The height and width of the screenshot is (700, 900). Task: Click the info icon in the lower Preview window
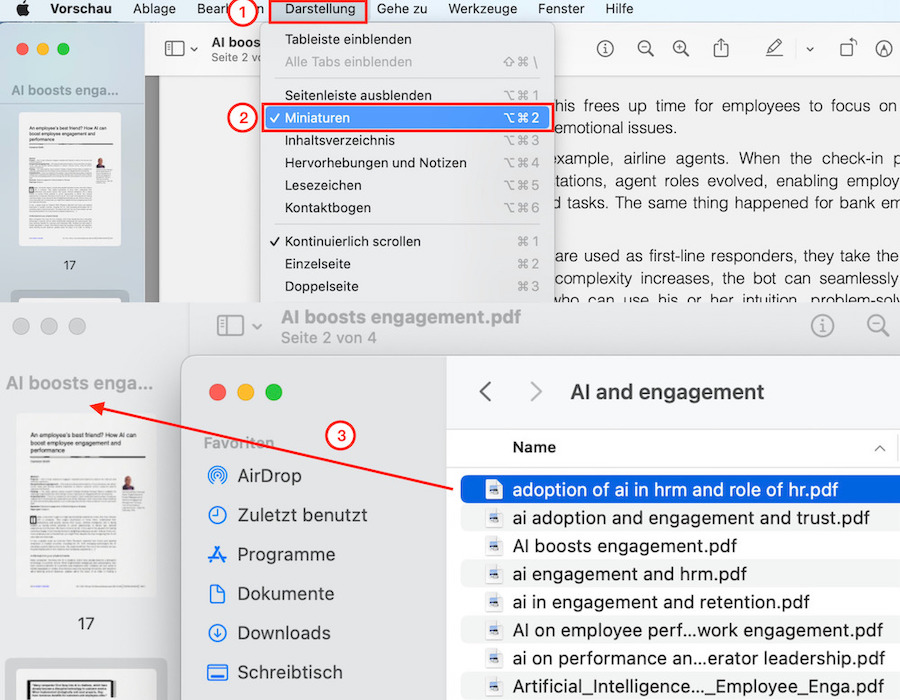coord(822,325)
